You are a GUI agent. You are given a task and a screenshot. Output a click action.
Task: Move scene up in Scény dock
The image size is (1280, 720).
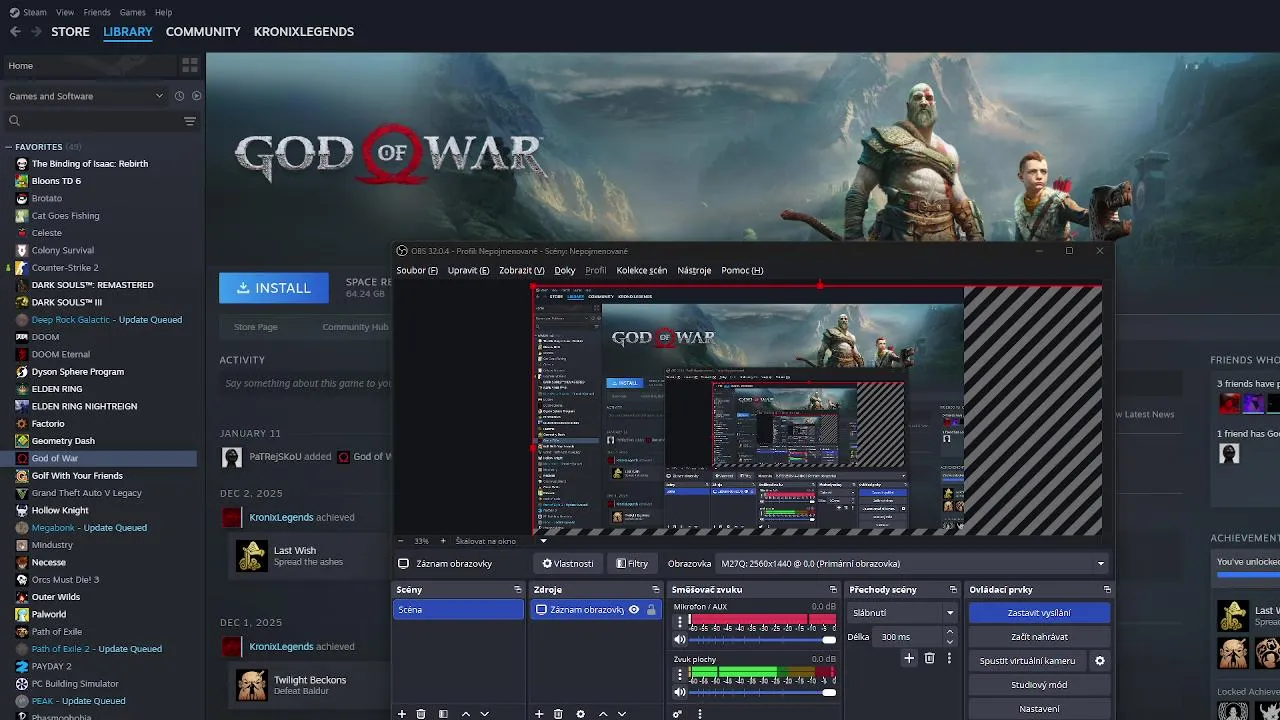coord(466,714)
